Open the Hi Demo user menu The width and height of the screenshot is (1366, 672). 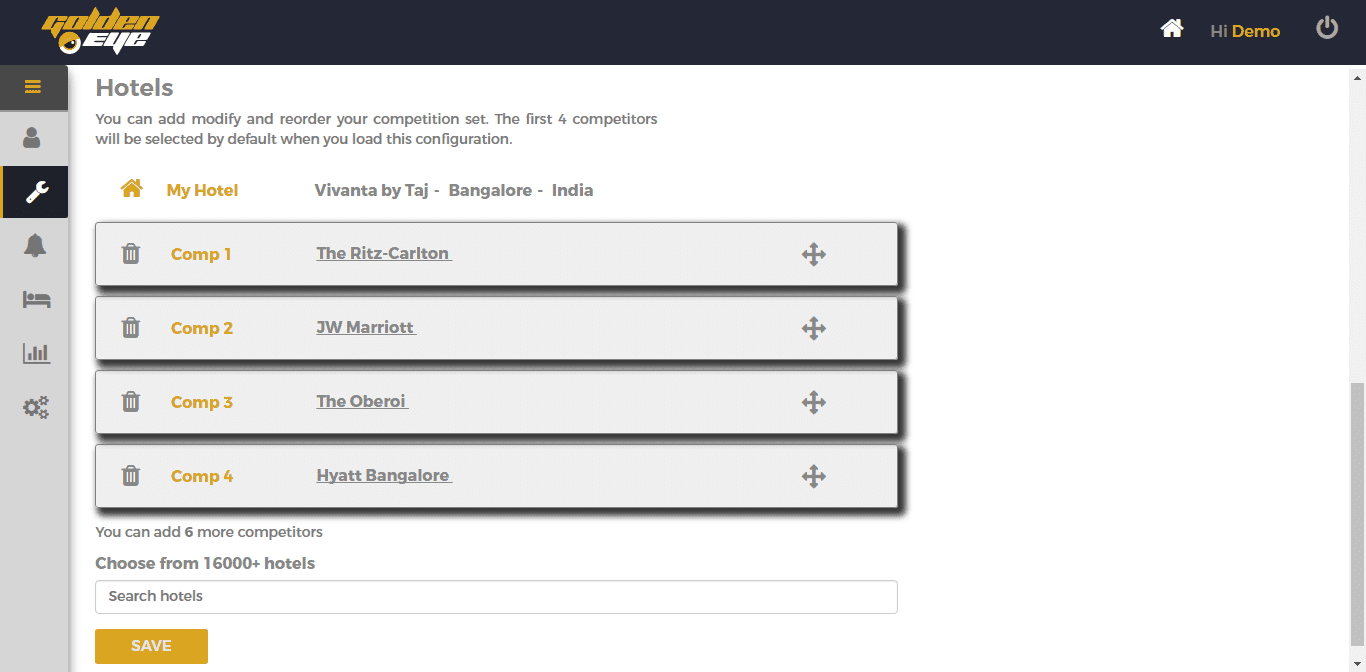[1245, 31]
